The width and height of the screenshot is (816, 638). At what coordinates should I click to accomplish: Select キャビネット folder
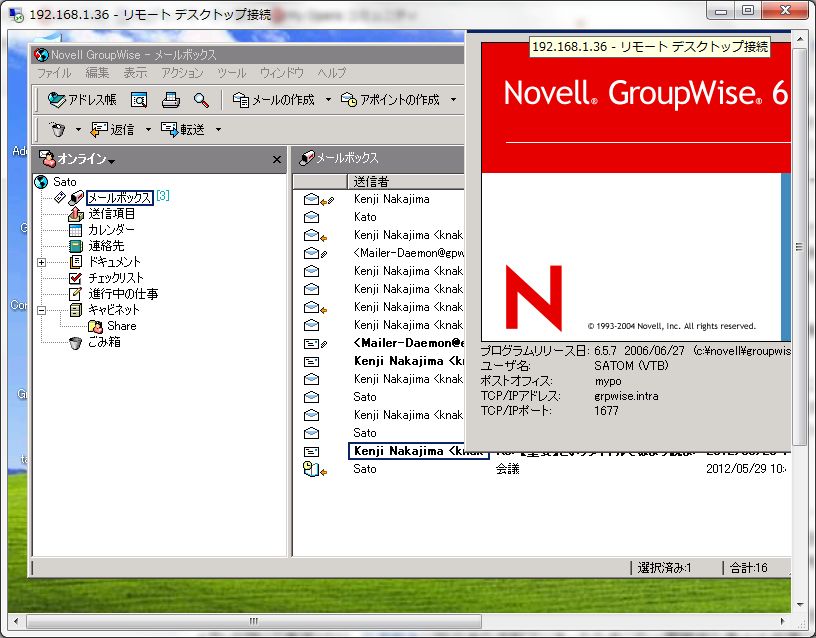[113, 310]
